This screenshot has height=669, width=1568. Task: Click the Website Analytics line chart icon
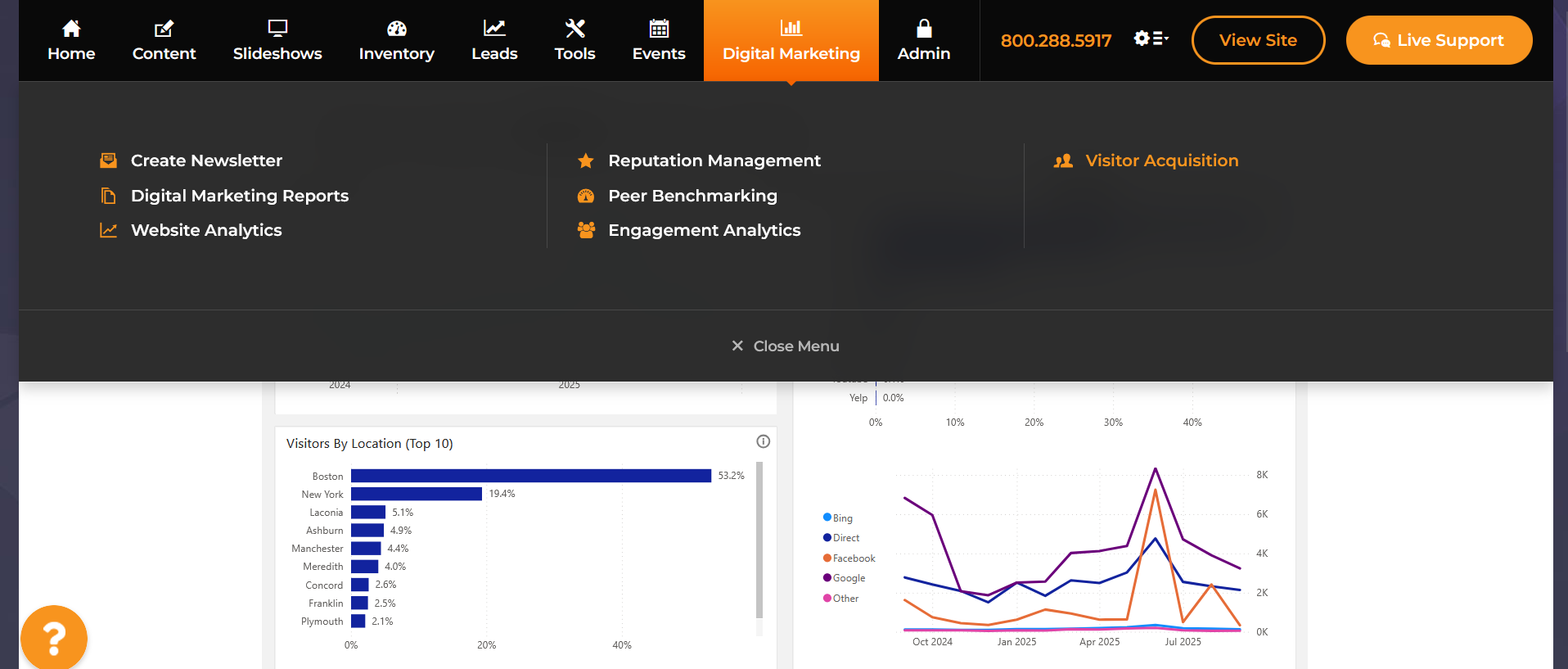point(108,230)
